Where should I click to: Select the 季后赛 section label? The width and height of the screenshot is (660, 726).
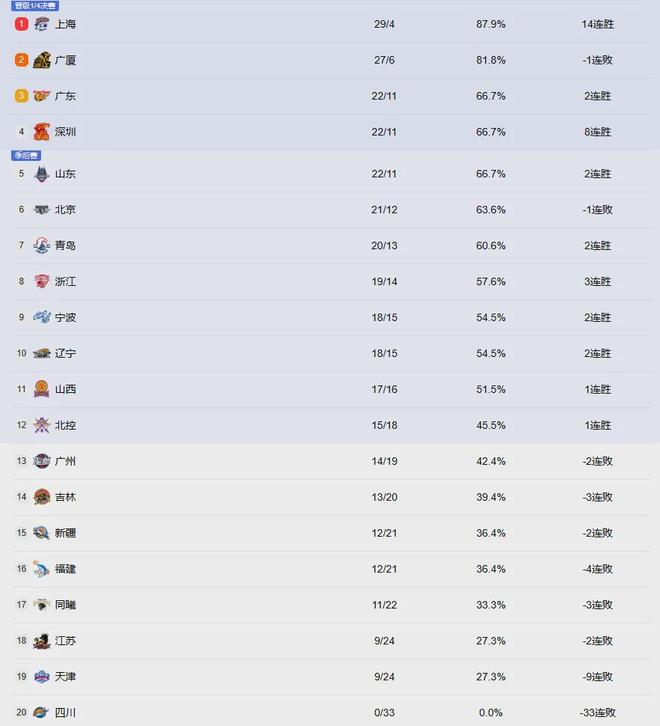(x=25, y=155)
